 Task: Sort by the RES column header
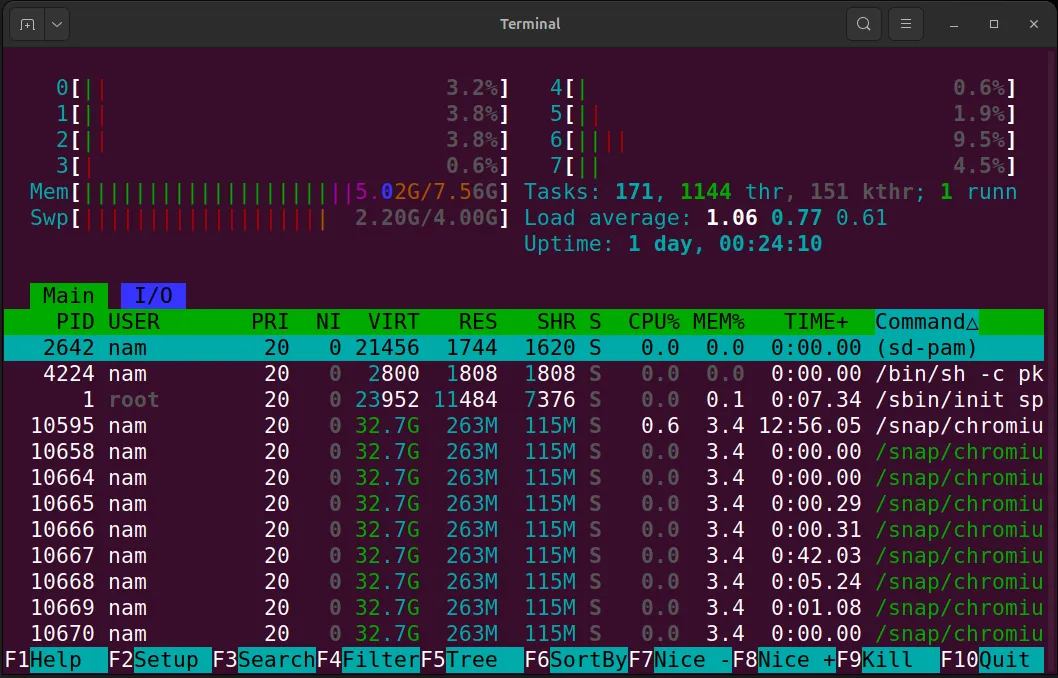(478, 322)
